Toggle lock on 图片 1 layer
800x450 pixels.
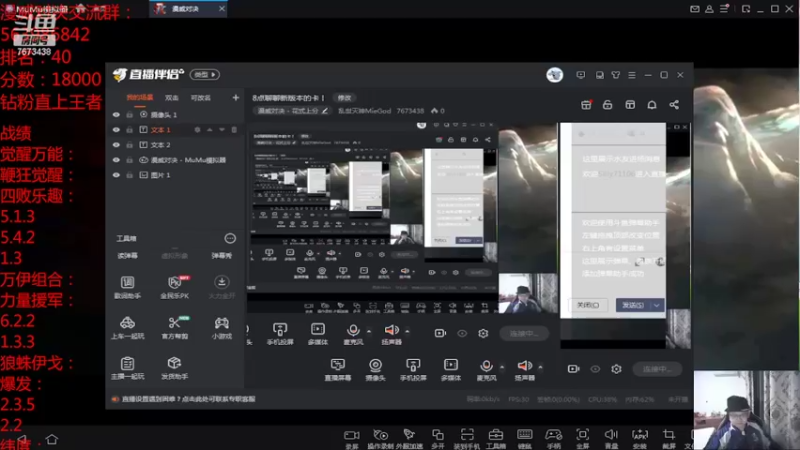pyautogui.click(x=130, y=175)
